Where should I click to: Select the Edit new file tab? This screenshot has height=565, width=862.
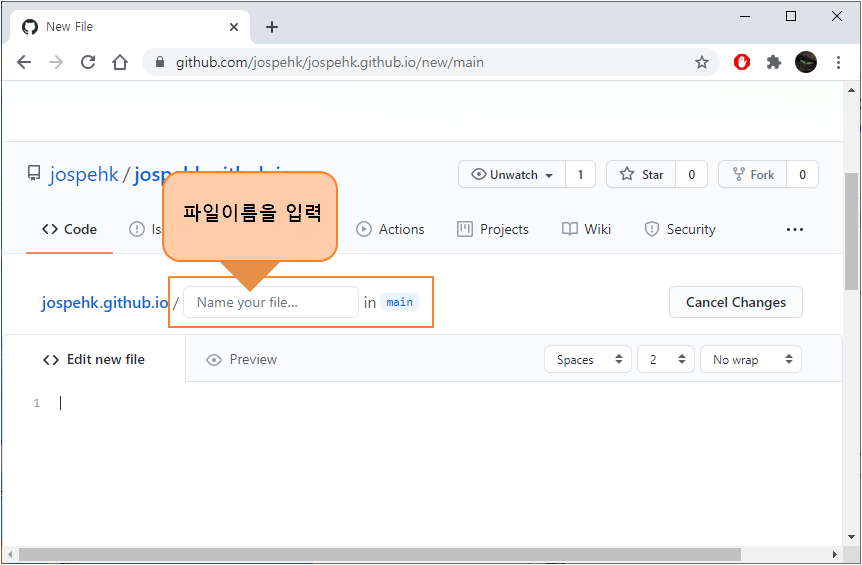(x=94, y=359)
